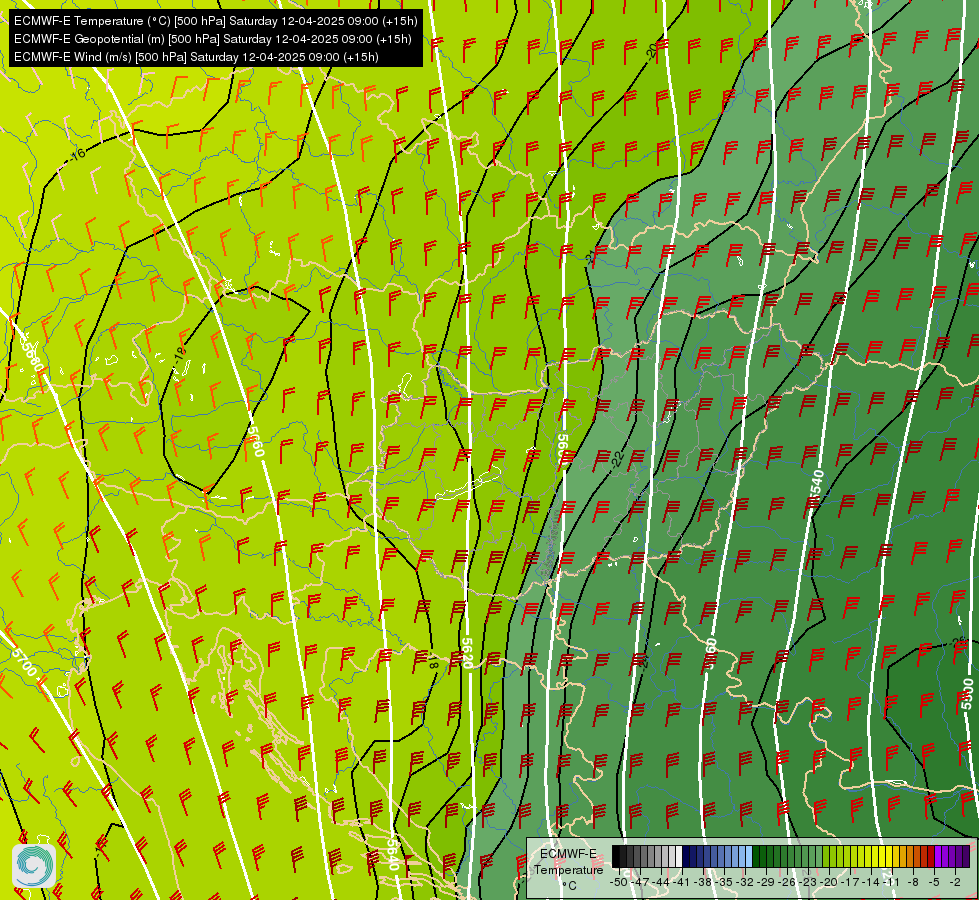
Task: Click the 5620 geopotential contour label
Action: (467, 653)
